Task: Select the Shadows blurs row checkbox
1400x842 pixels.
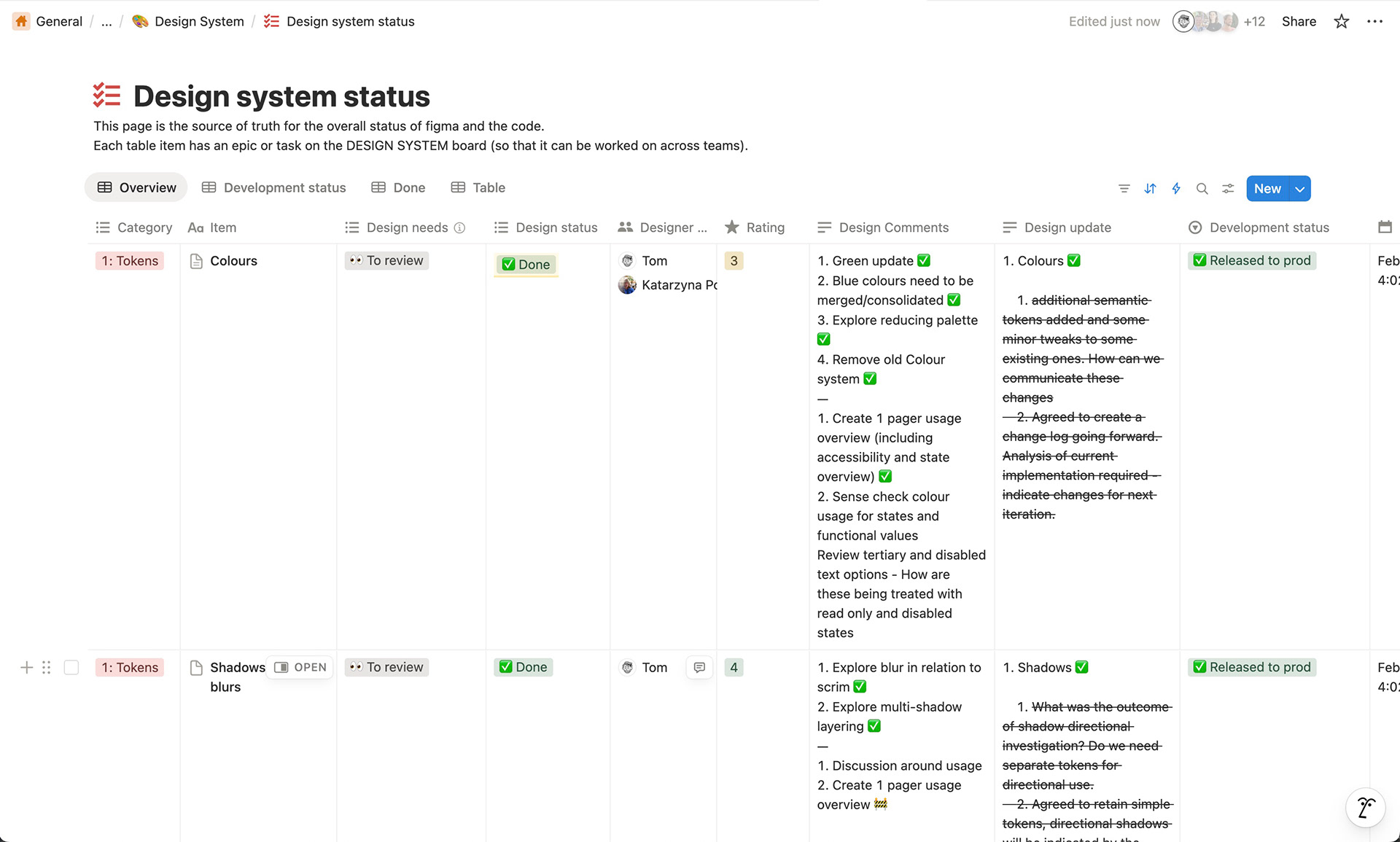Action: click(x=71, y=667)
